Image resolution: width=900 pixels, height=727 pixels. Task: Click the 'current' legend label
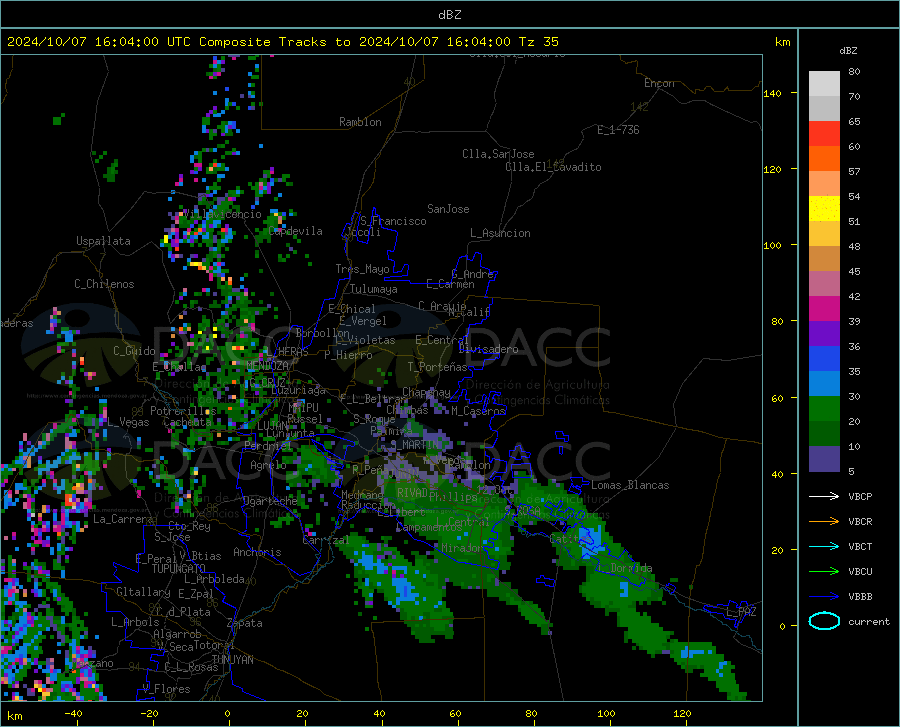coord(869,621)
